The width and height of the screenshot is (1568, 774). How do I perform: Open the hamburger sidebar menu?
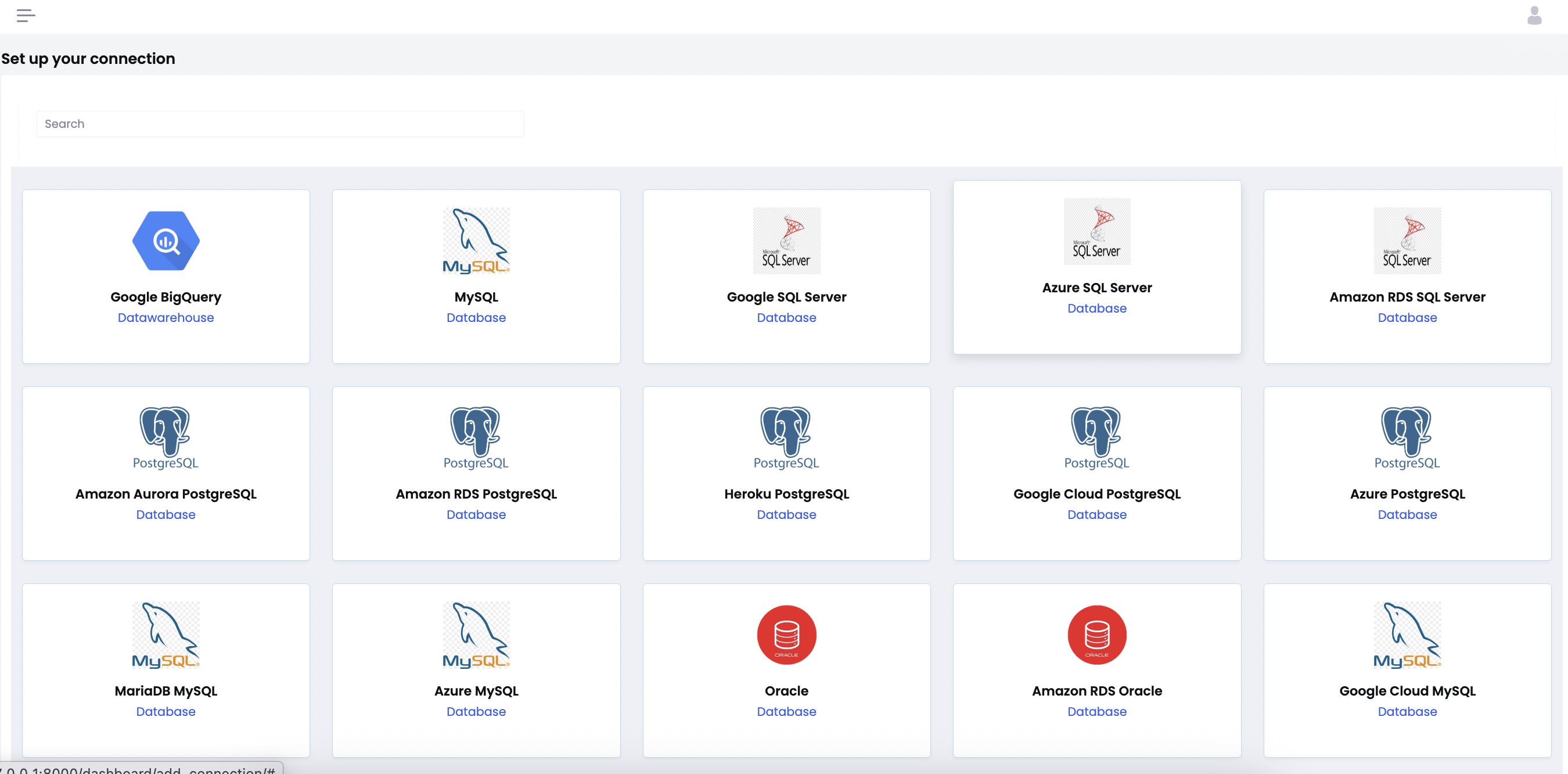26,16
